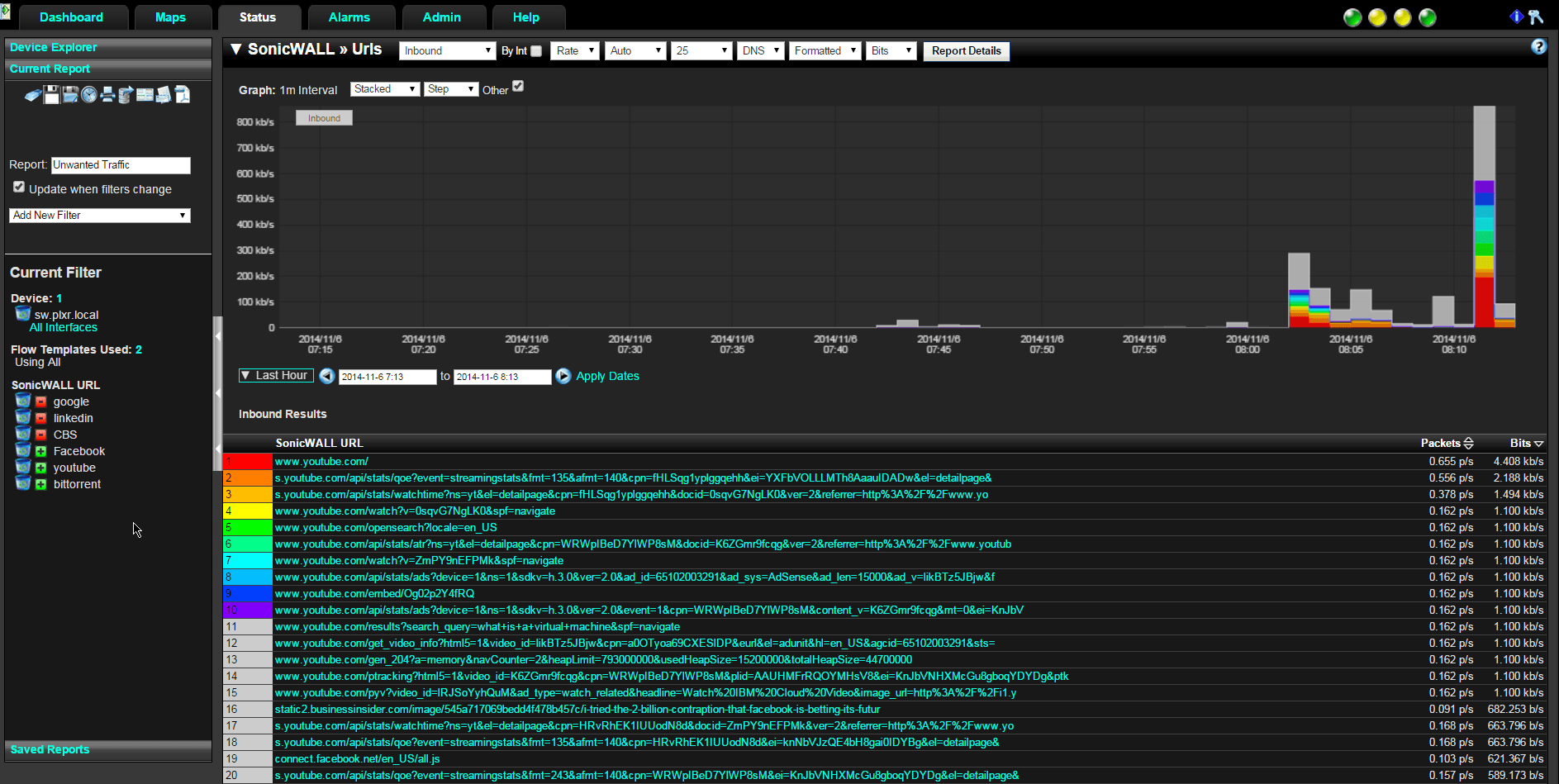Open the Step graph style dropdown
The image size is (1559, 784).
(x=451, y=88)
